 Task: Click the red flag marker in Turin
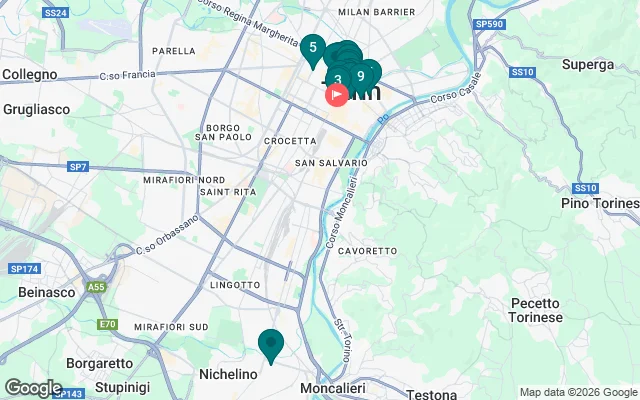click(337, 95)
